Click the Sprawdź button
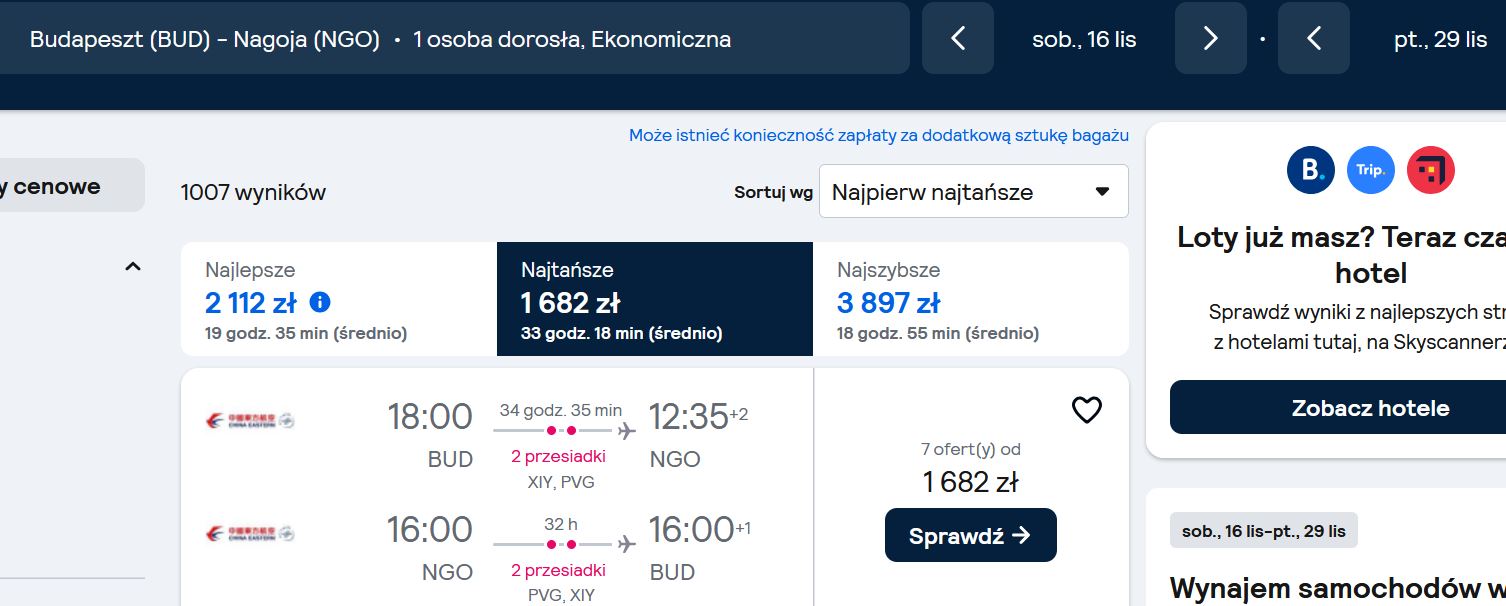This screenshot has height=606, width=1506. (971, 535)
